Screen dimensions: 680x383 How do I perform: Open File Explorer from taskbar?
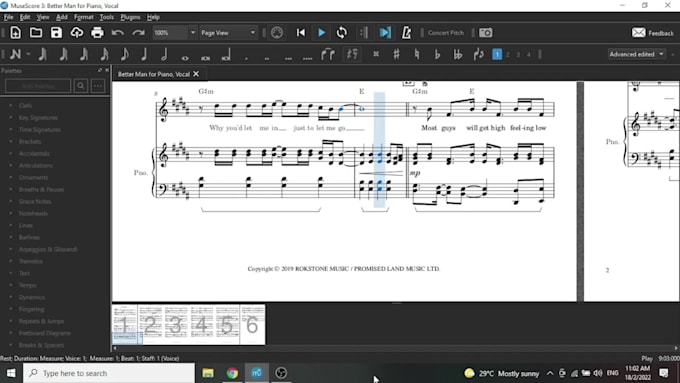pyautogui.click(x=208, y=373)
